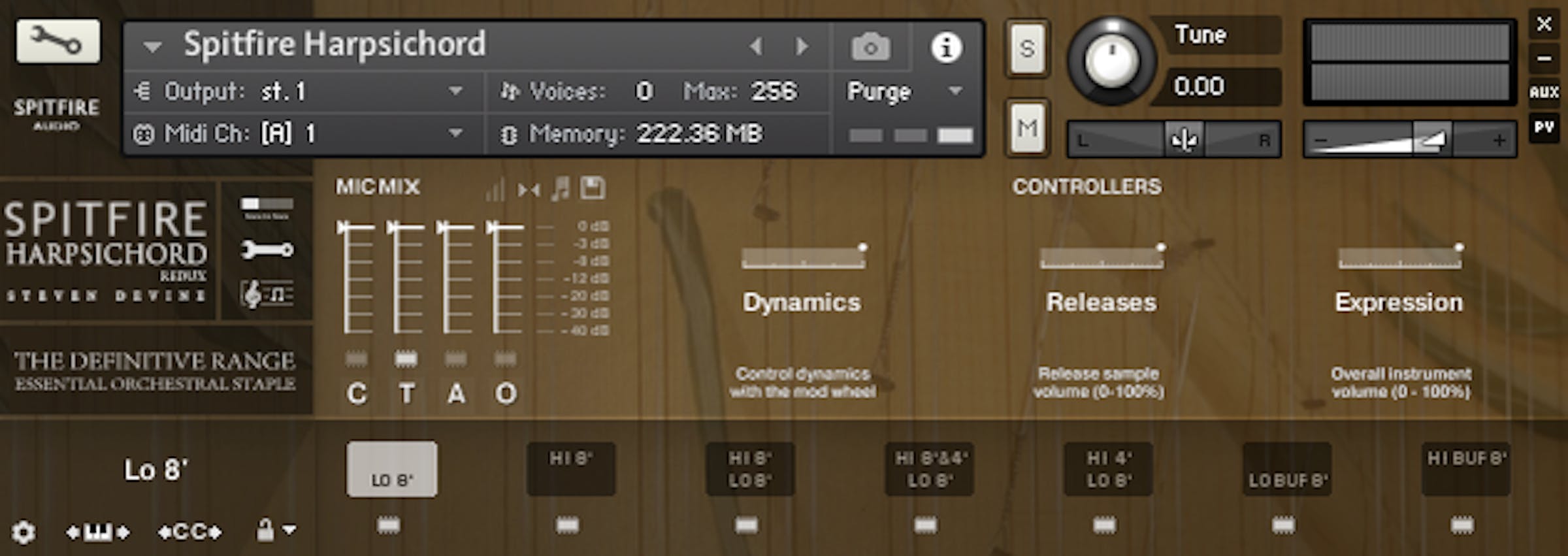
Task: Click the Lo 8' articulation name
Action: [156, 470]
